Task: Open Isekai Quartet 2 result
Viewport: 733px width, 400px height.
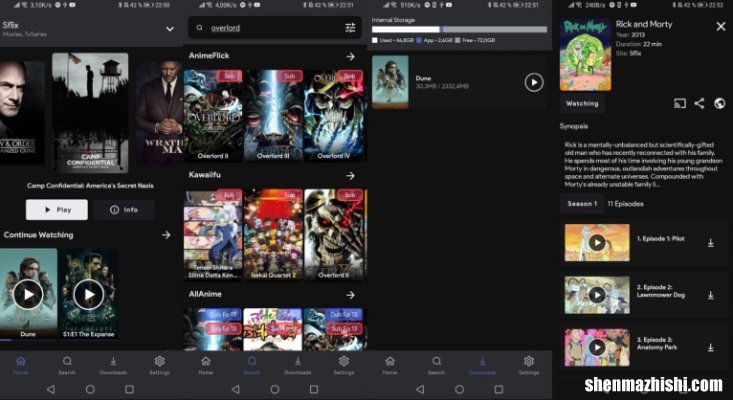Action: coord(273,235)
